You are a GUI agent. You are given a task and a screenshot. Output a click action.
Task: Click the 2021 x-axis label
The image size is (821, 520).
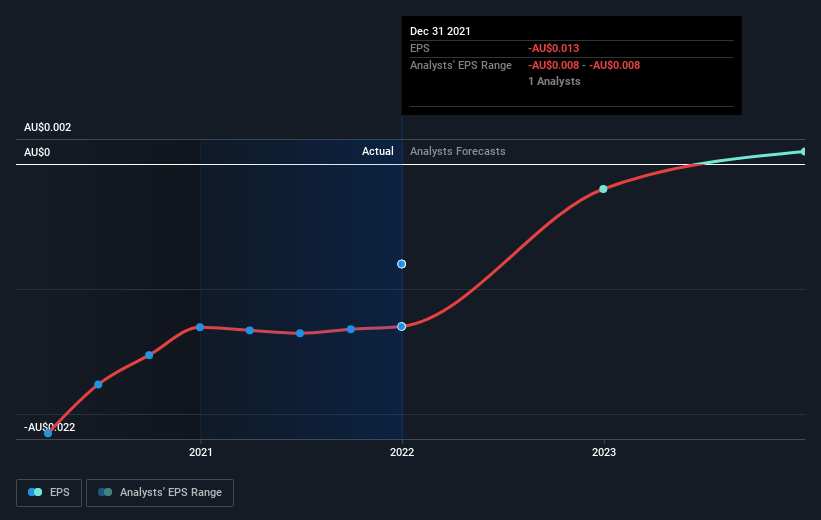(x=201, y=452)
